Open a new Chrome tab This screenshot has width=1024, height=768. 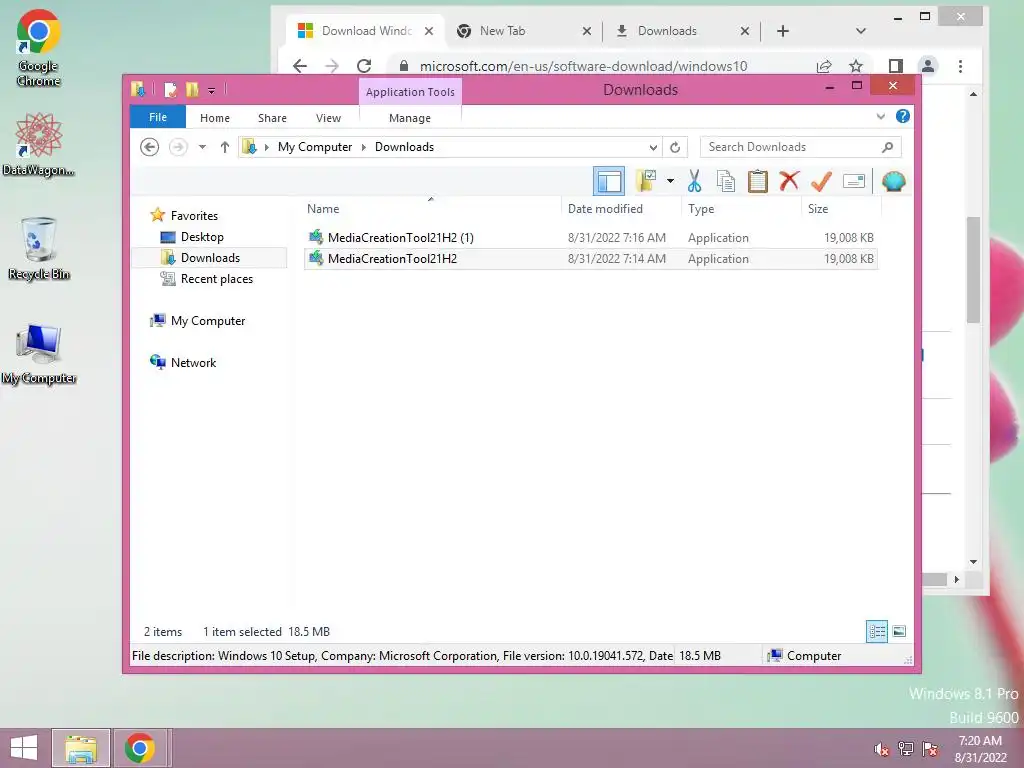(x=782, y=31)
